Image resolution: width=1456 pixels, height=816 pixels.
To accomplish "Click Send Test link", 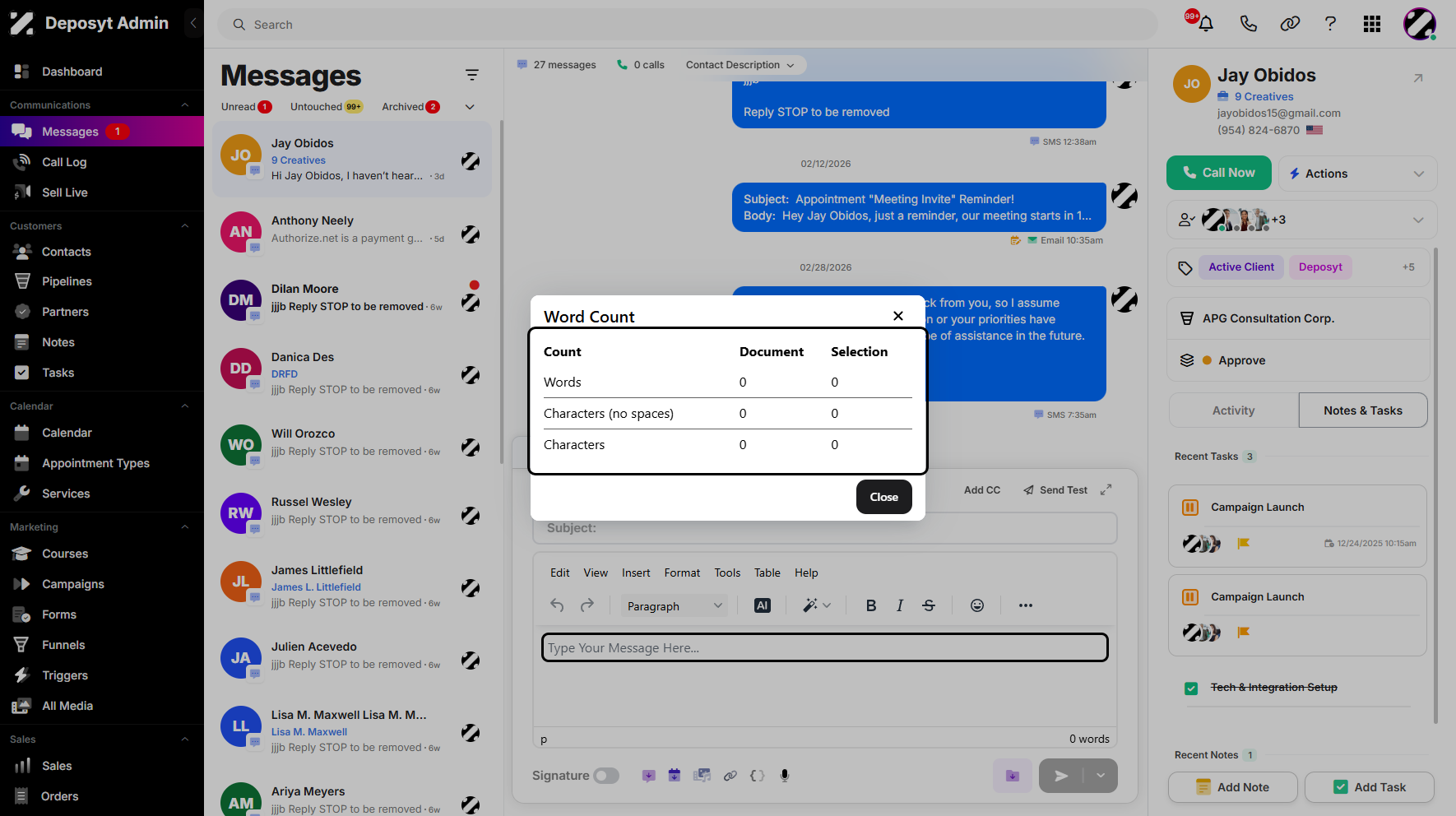I will (1055, 489).
